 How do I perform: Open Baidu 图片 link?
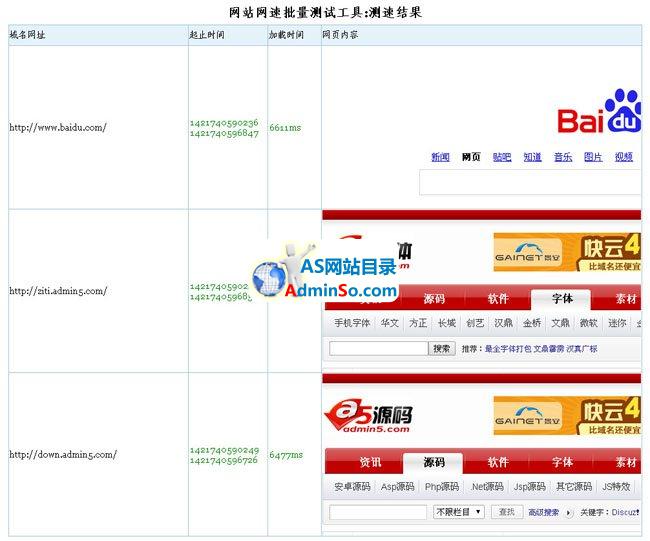click(593, 157)
